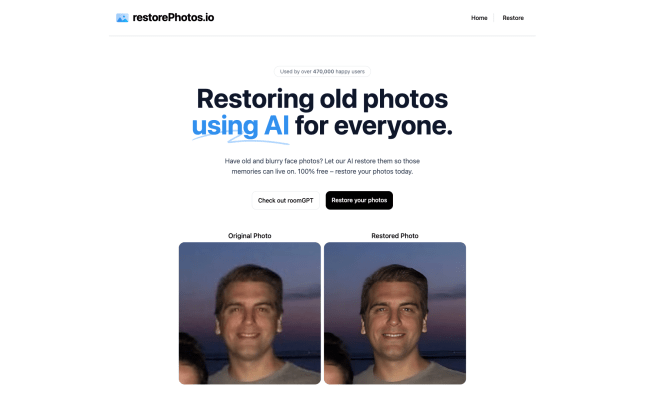Go to the Home nav link
The height and width of the screenshot is (400, 650).
click(x=479, y=18)
